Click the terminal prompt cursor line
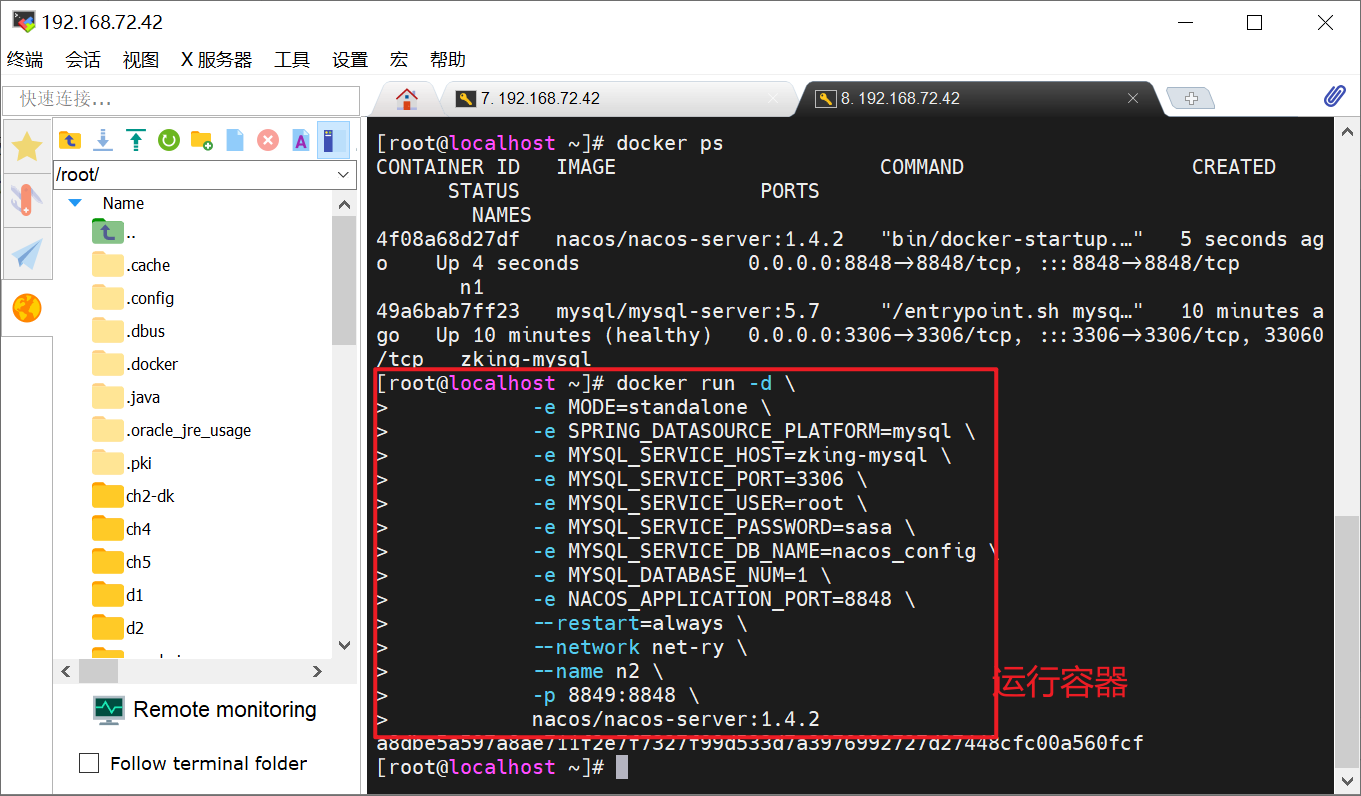Image resolution: width=1361 pixels, height=796 pixels. coord(500,767)
